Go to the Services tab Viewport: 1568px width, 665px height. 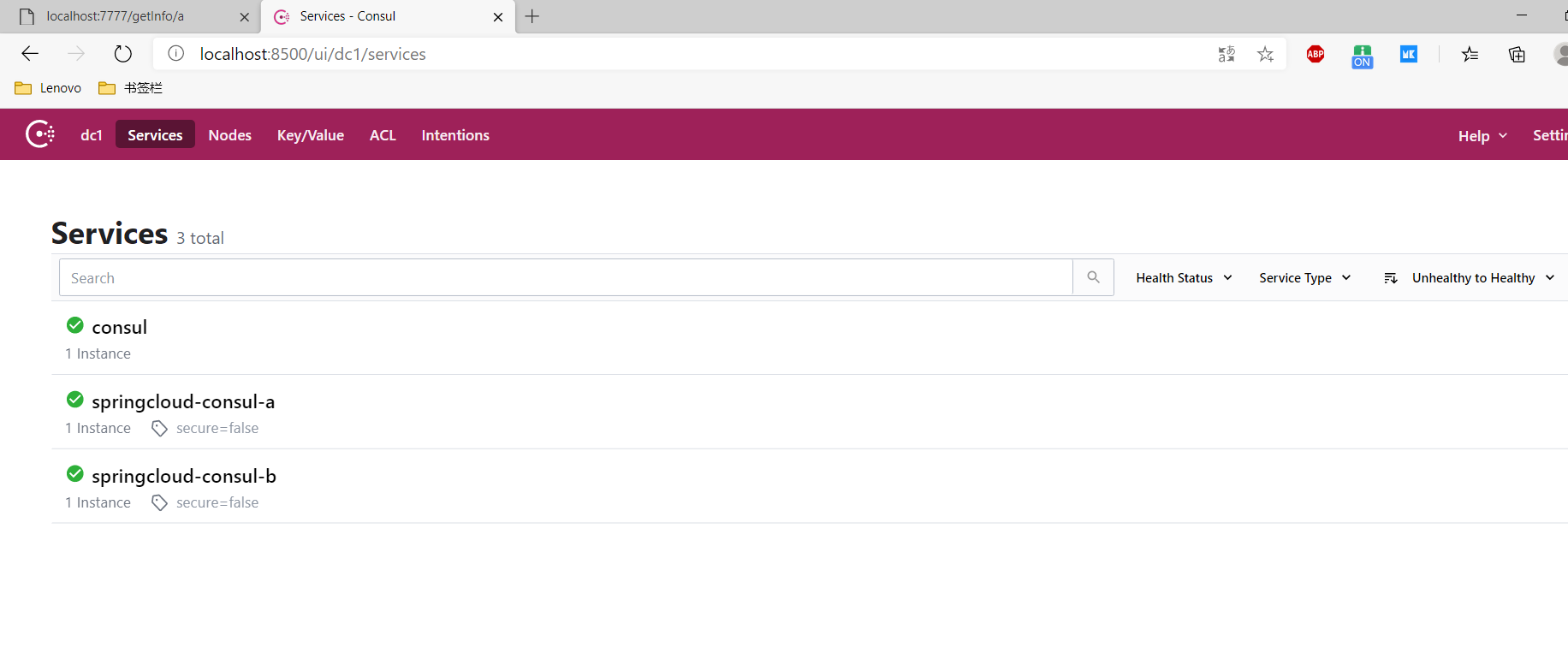pyautogui.click(x=155, y=135)
